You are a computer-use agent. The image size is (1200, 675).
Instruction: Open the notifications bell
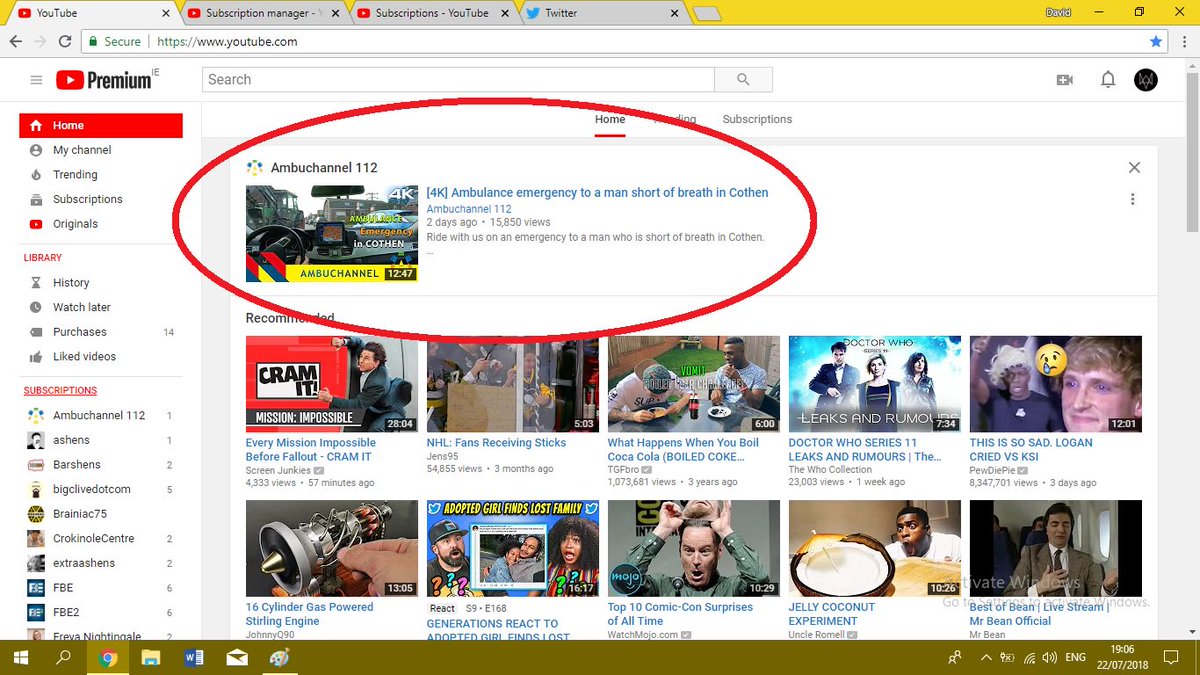pyautogui.click(x=1108, y=80)
